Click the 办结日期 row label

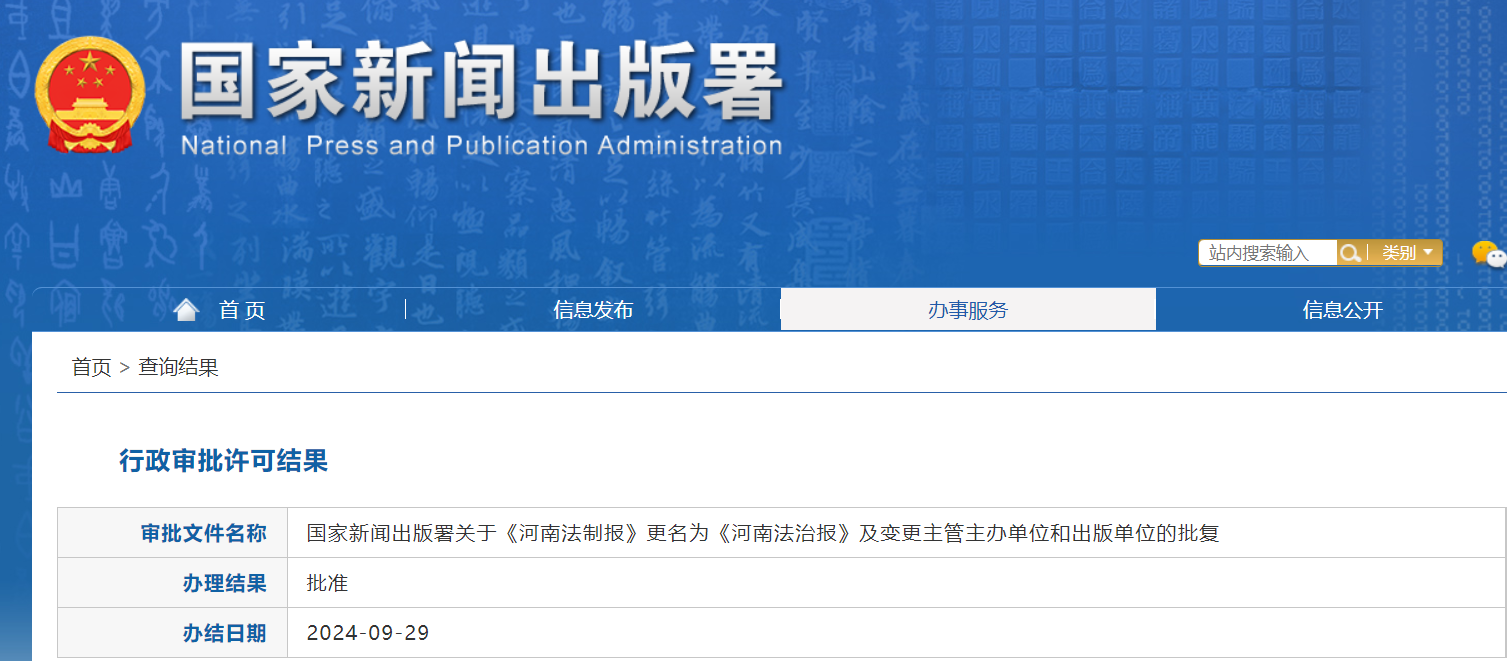(224, 633)
